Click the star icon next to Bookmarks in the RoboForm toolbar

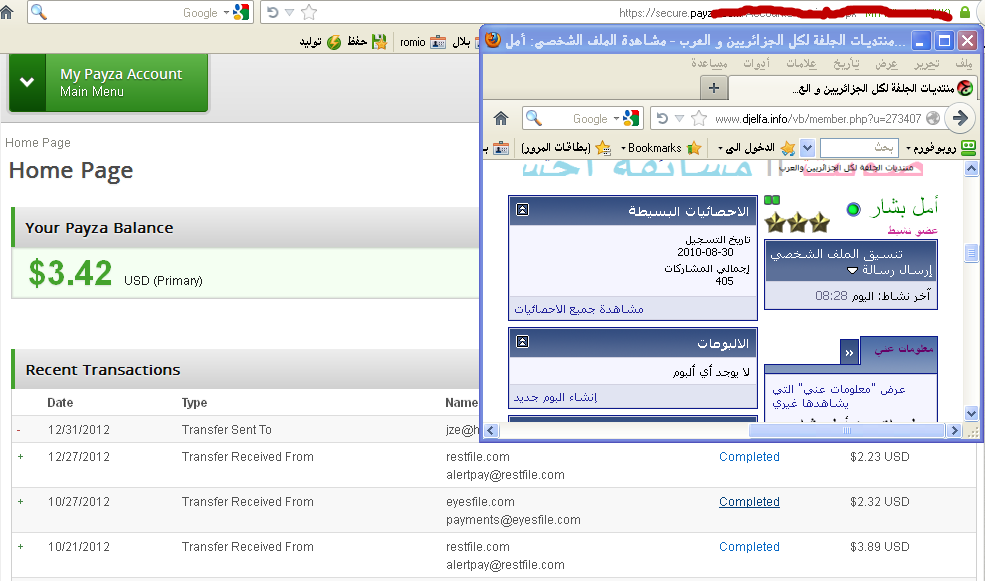tap(694, 148)
